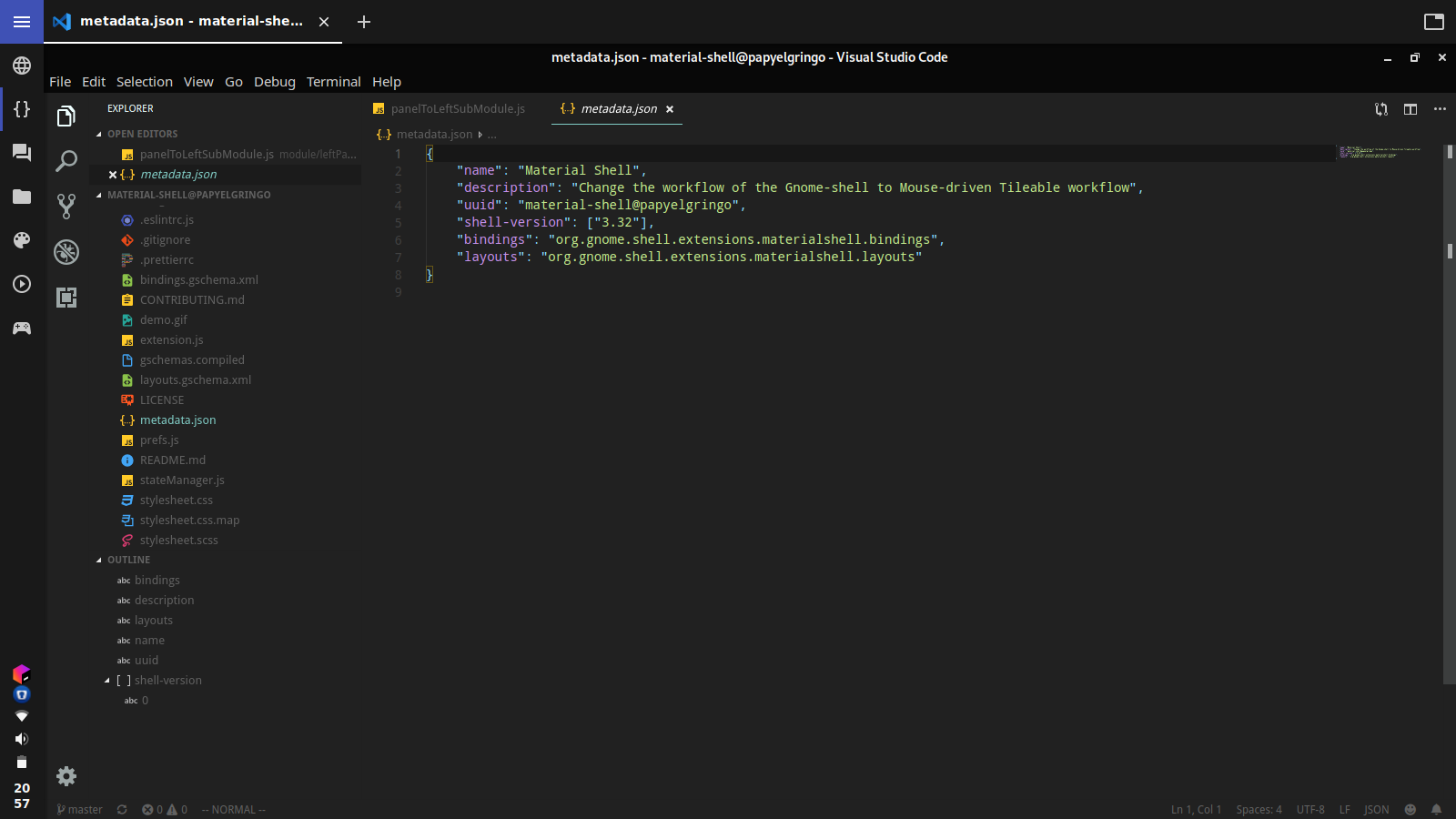The height and width of the screenshot is (819, 1456).
Task: Click errors and warnings count in status bar
Action: pyautogui.click(x=165, y=809)
